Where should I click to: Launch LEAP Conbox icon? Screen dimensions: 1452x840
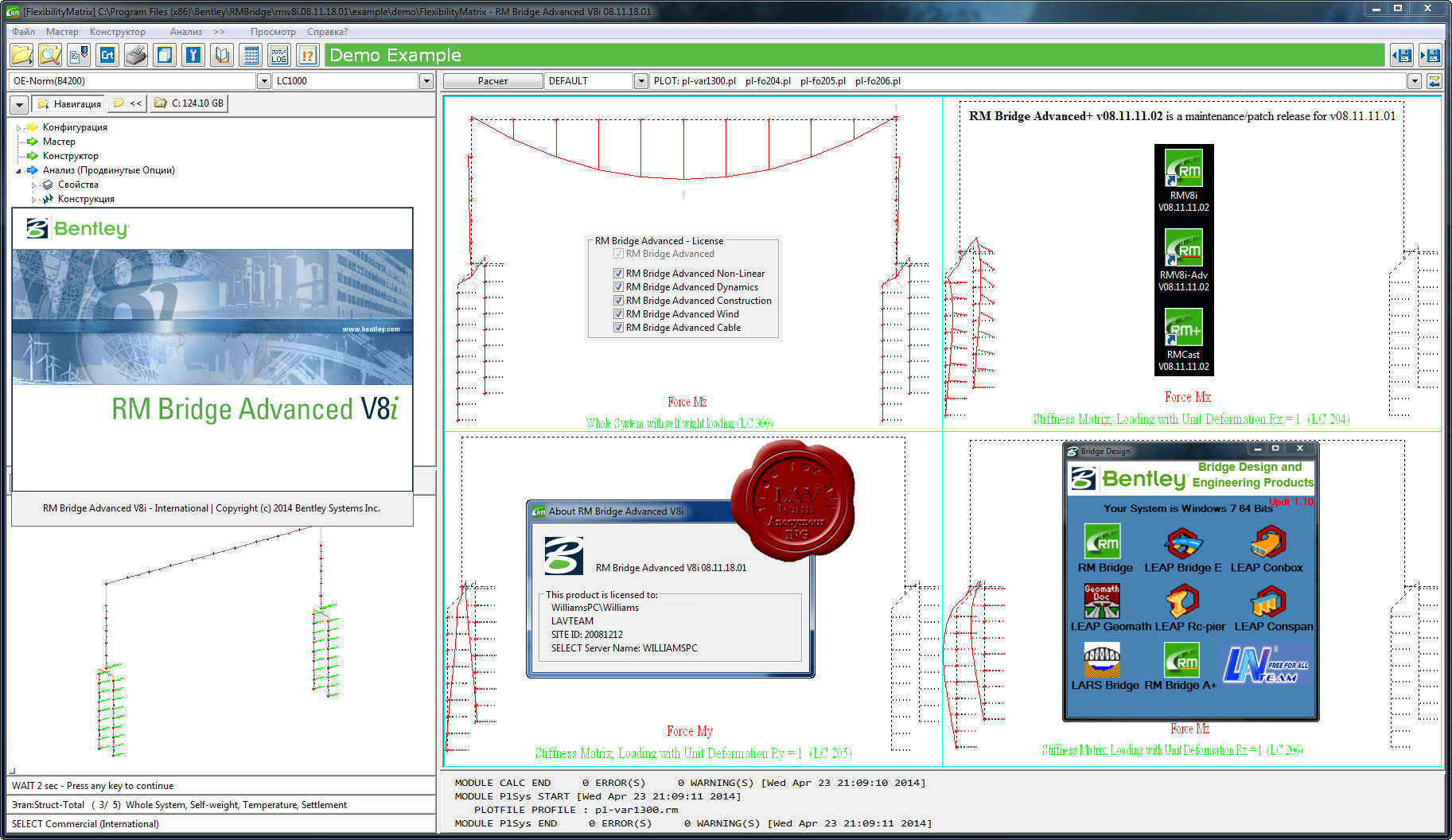pos(1267,543)
